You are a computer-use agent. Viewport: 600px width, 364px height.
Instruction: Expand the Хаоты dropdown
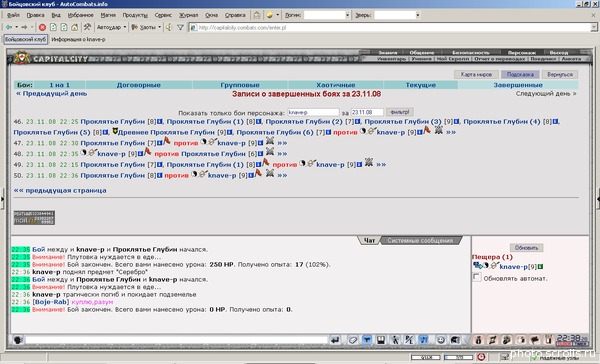tap(160, 27)
